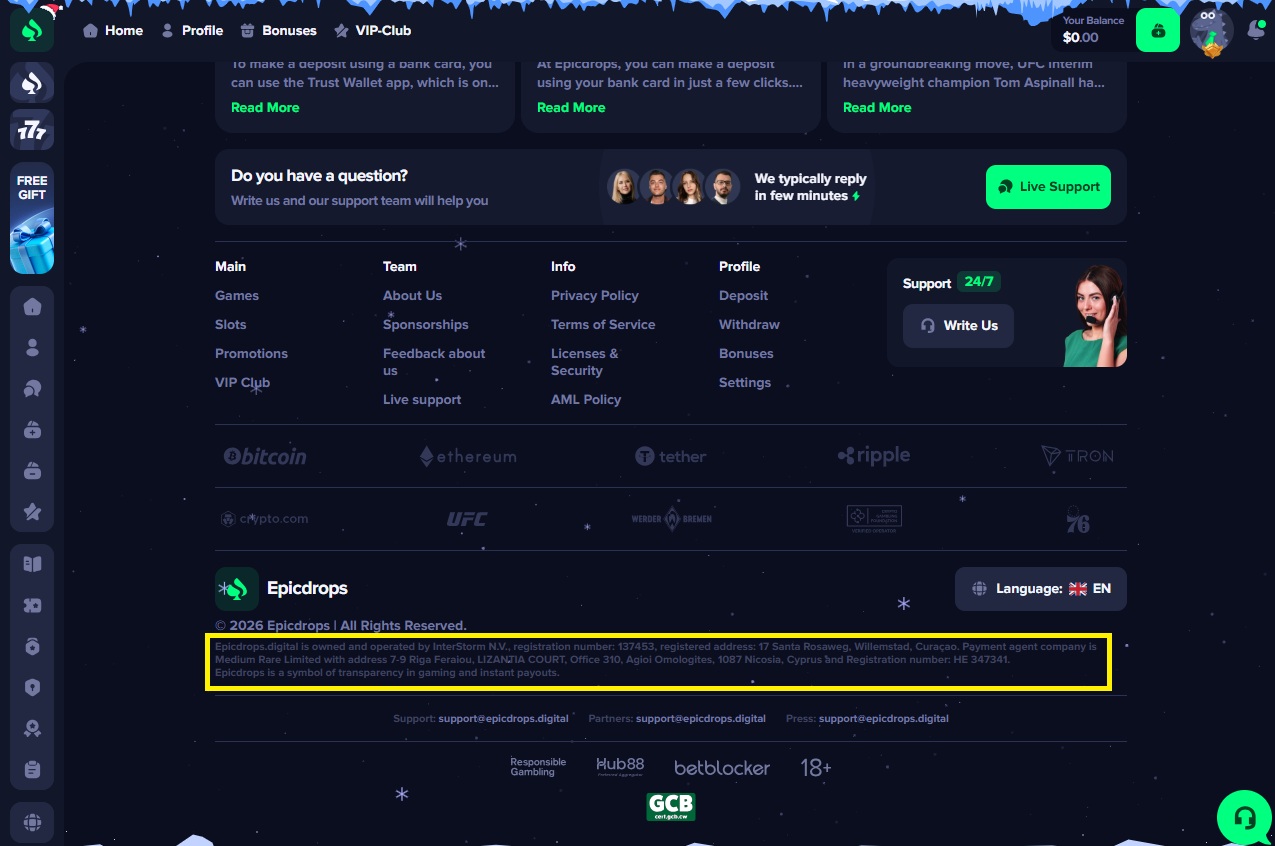This screenshot has height=846, width=1275.
Task: Click the Write Us support button
Action: (958, 326)
